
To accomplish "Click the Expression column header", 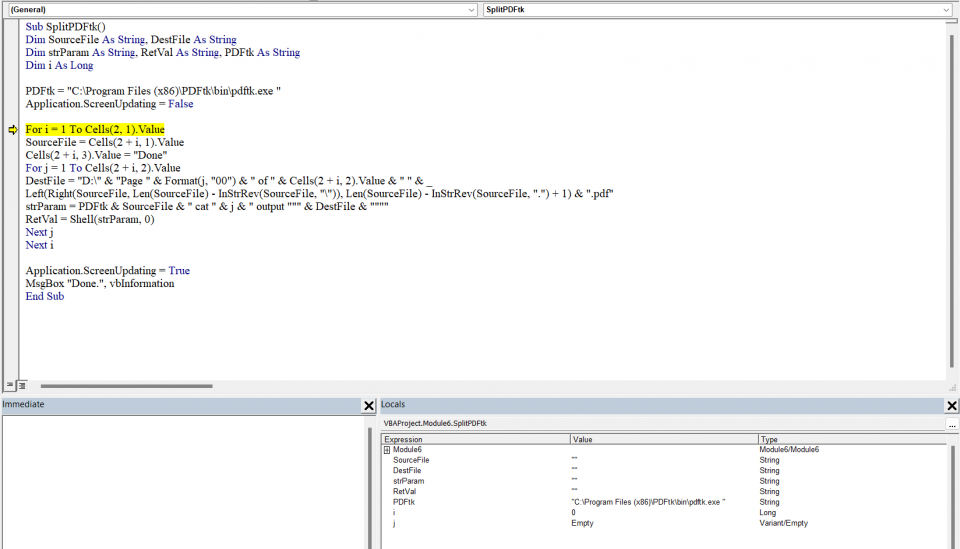I will click(475, 439).
